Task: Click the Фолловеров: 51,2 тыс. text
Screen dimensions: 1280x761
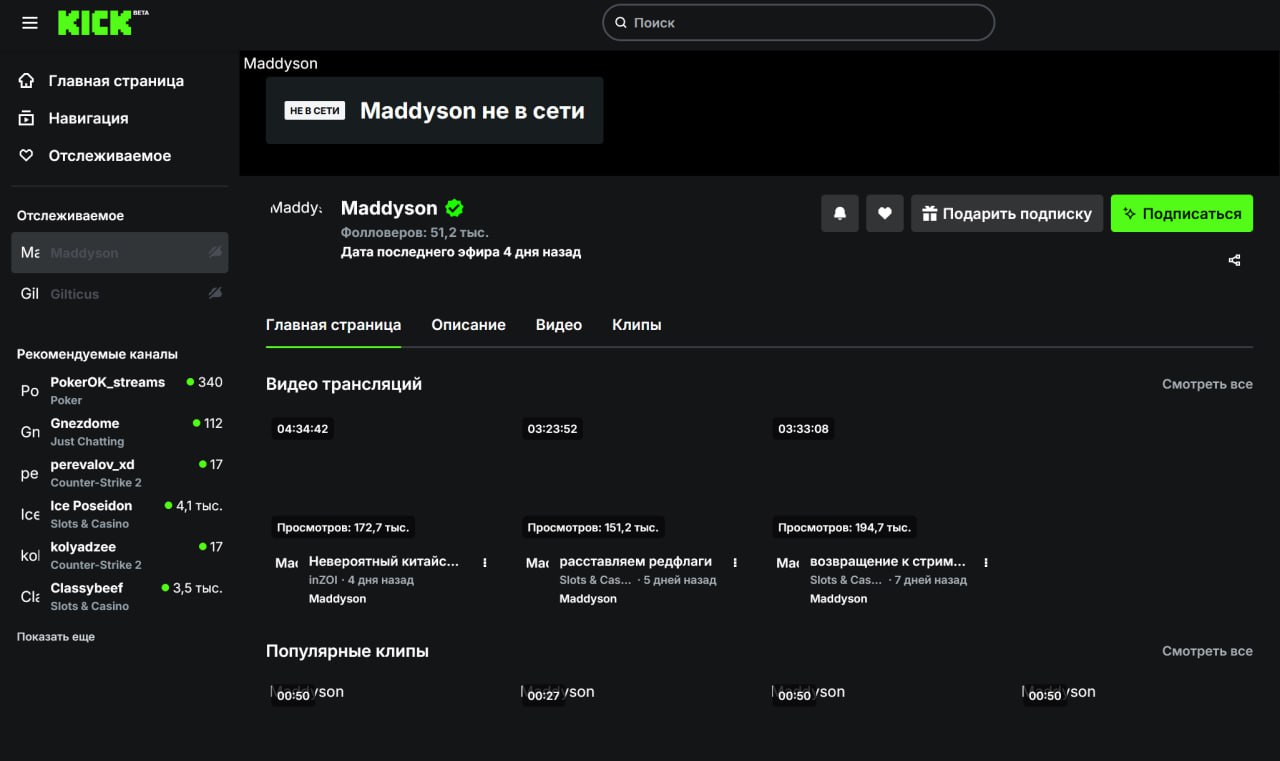Action: click(414, 232)
